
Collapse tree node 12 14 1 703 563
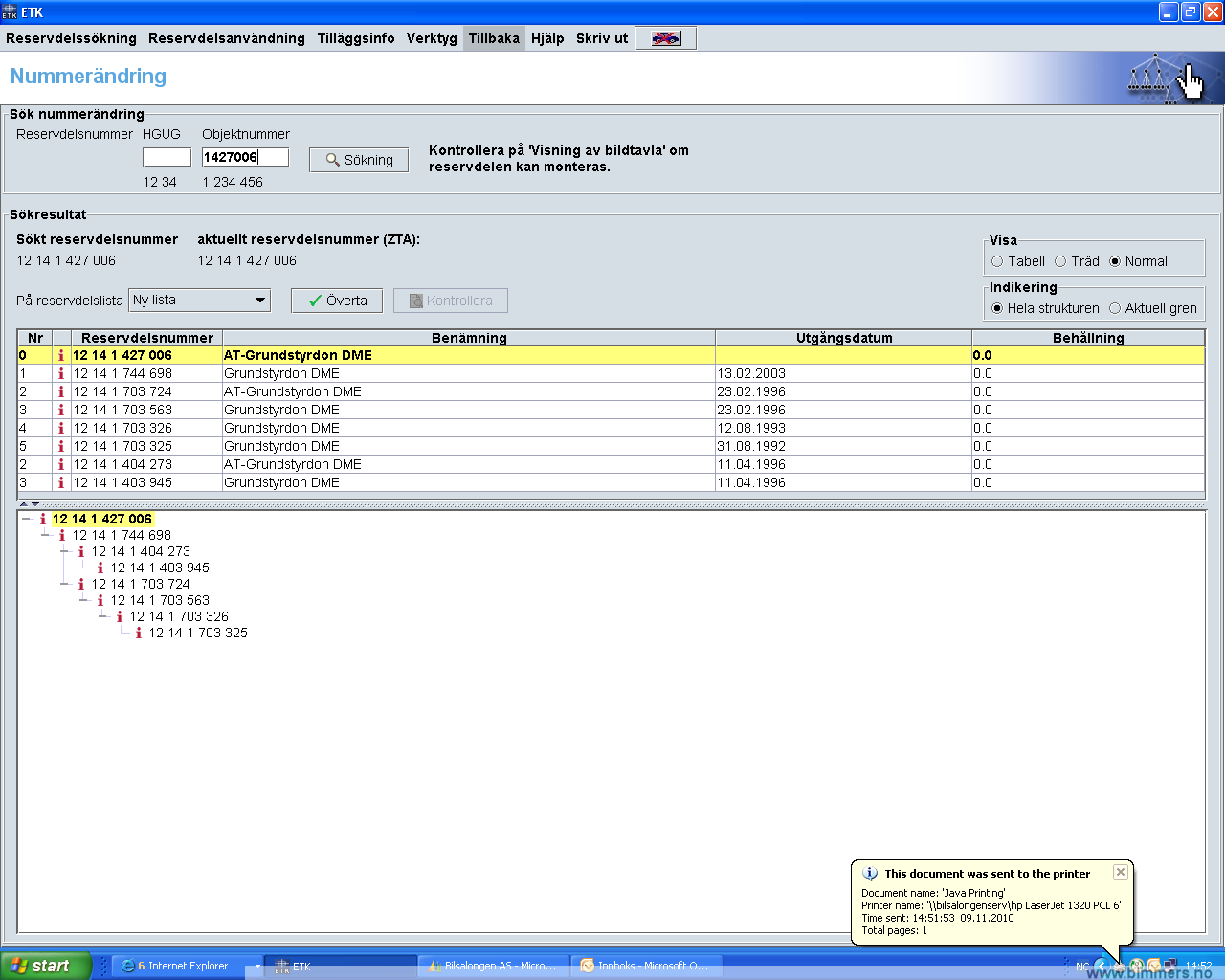(x=84, y=600)
